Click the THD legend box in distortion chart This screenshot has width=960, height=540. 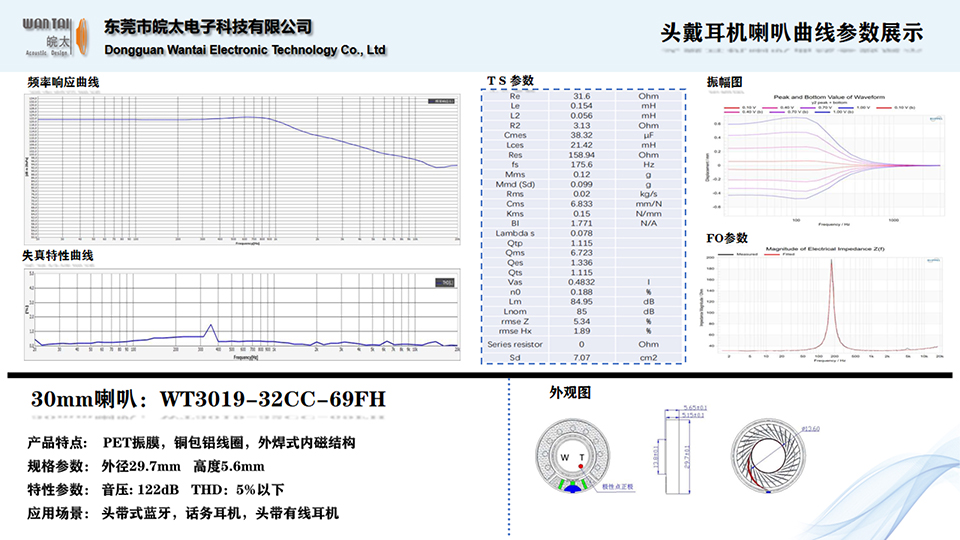coord(445,283)
